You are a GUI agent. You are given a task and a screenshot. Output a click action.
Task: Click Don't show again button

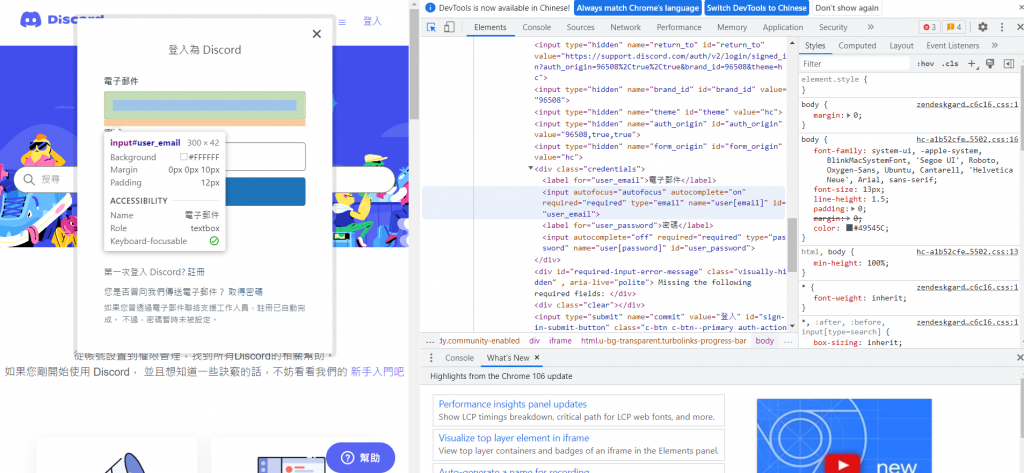pos(847,8)
